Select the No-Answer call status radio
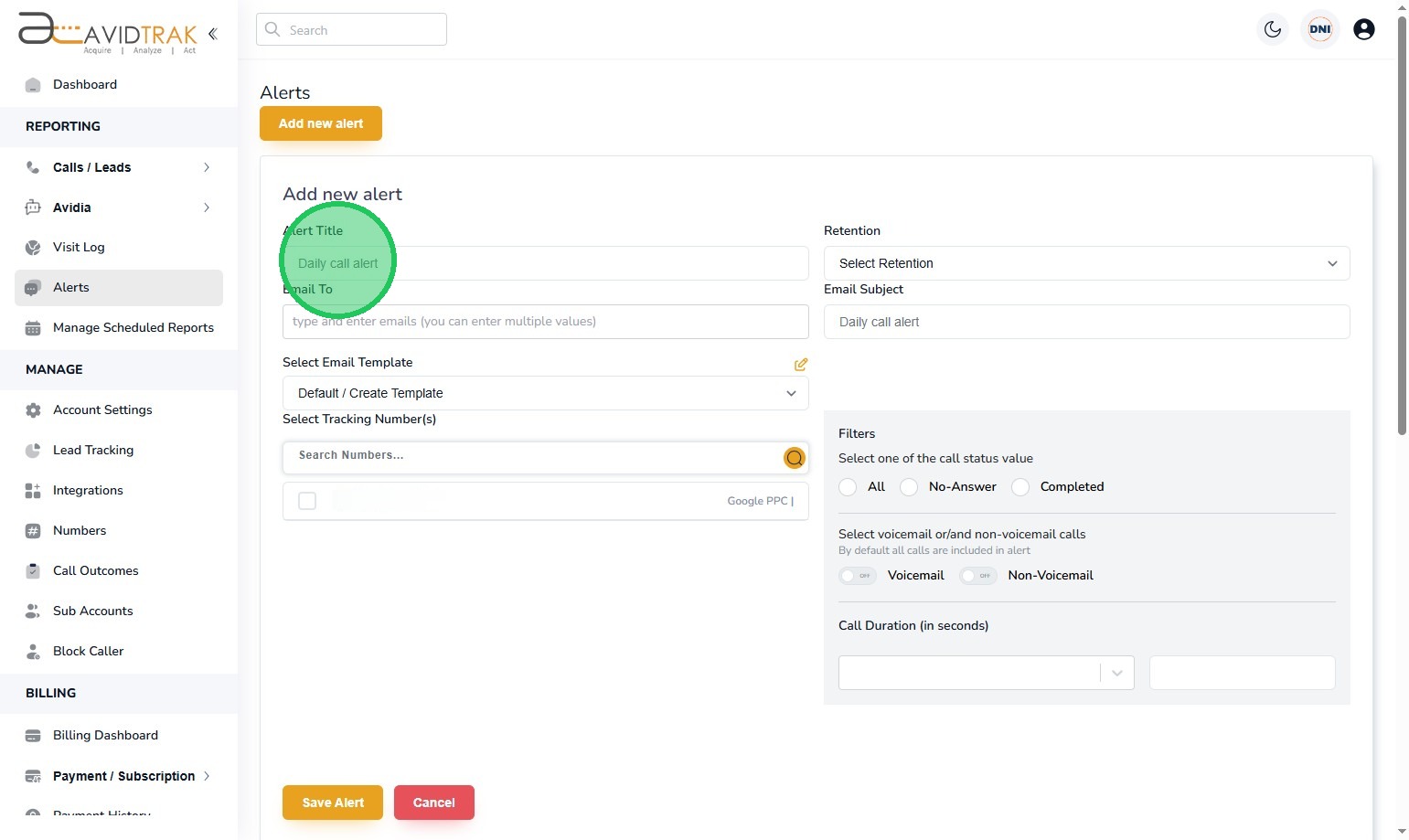The height and width of the screenshot is (840, 1409). pyautogui.click(x=909, y=487)
